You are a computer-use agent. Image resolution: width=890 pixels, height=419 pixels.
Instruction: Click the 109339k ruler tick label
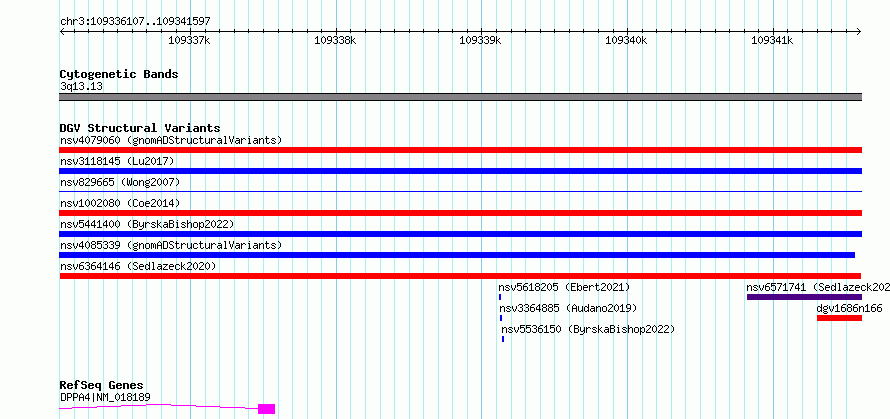pos(480,40)
